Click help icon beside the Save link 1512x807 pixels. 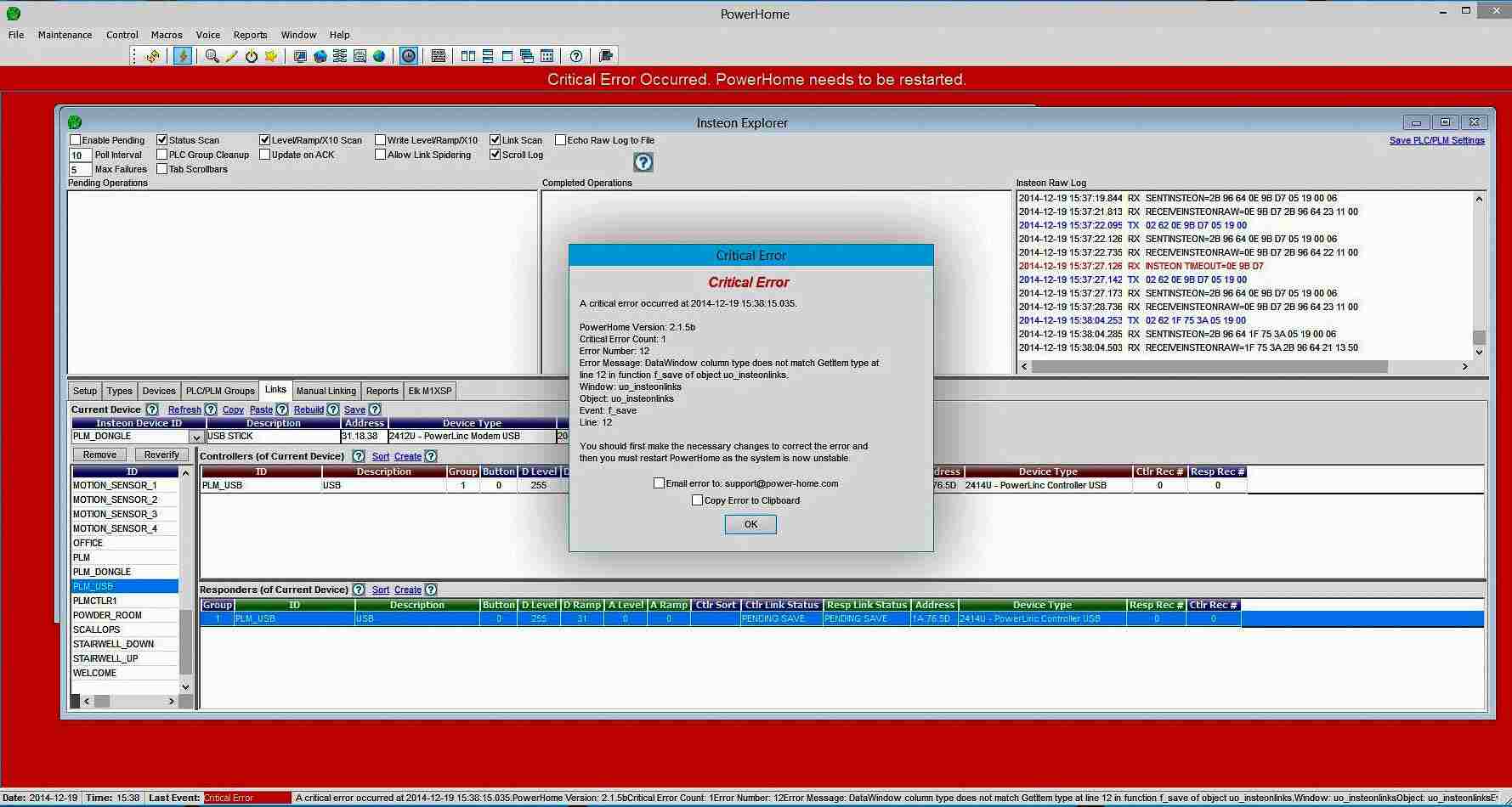pos(375,409)
